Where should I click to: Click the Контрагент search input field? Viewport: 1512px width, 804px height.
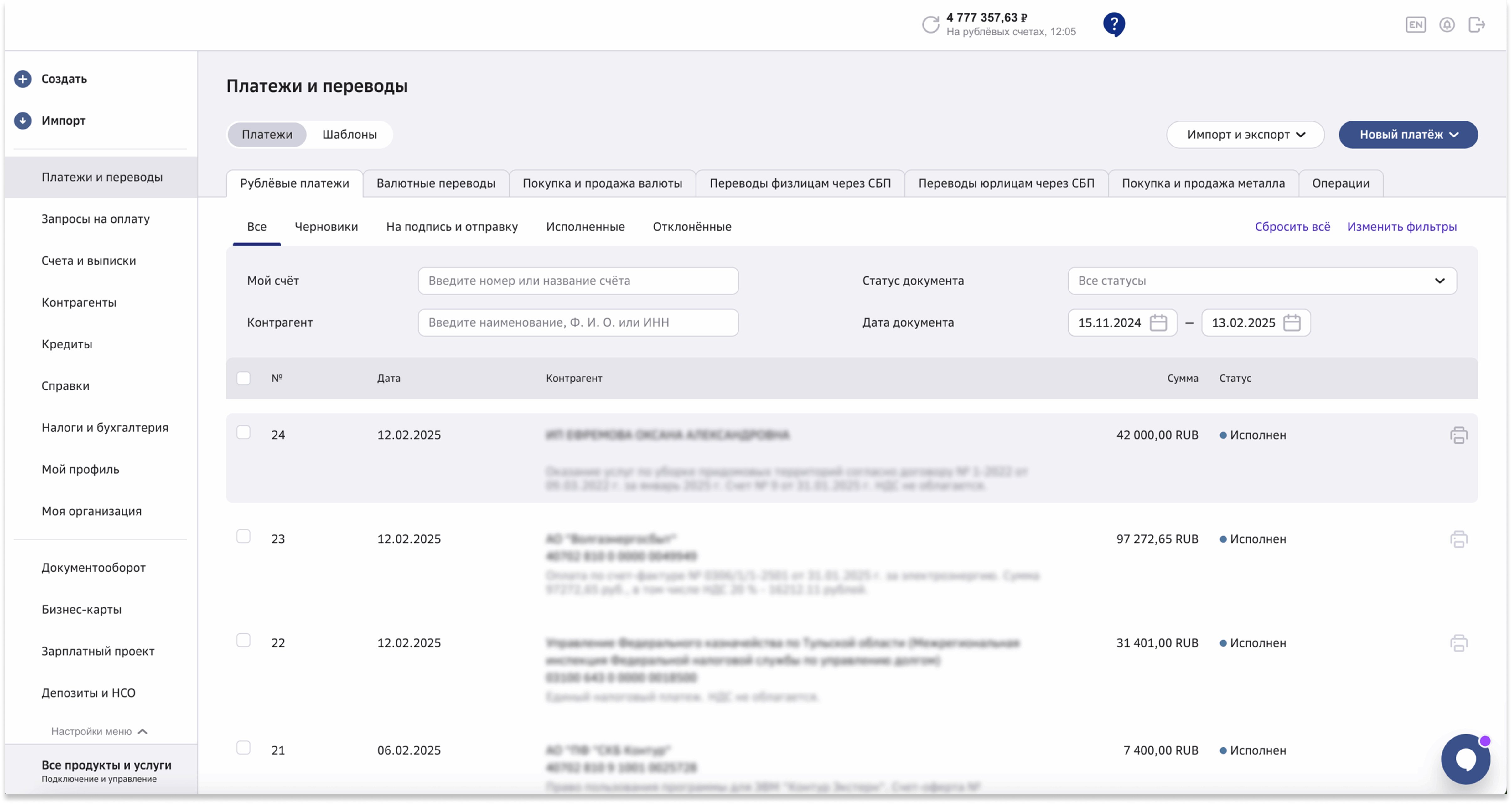(x=577, y=323)
